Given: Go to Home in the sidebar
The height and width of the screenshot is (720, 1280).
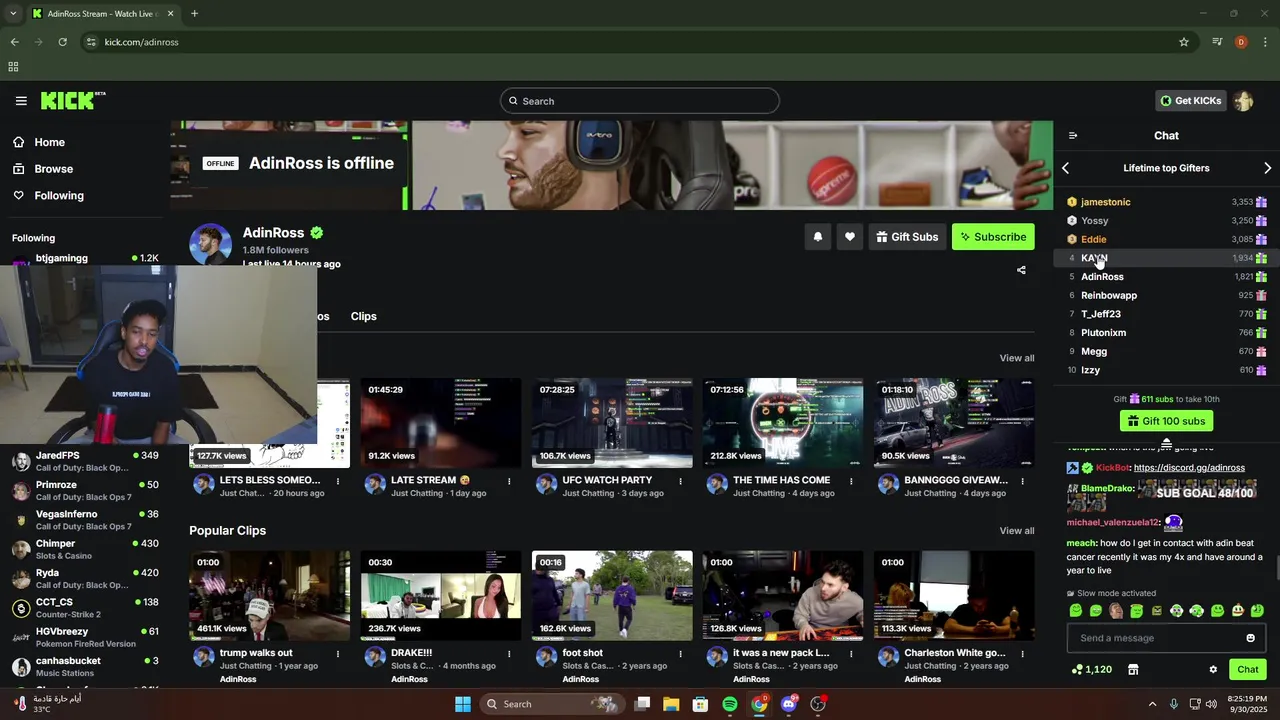Looking at the screenshot, I should pyautogui.click(x=49, y=142).
